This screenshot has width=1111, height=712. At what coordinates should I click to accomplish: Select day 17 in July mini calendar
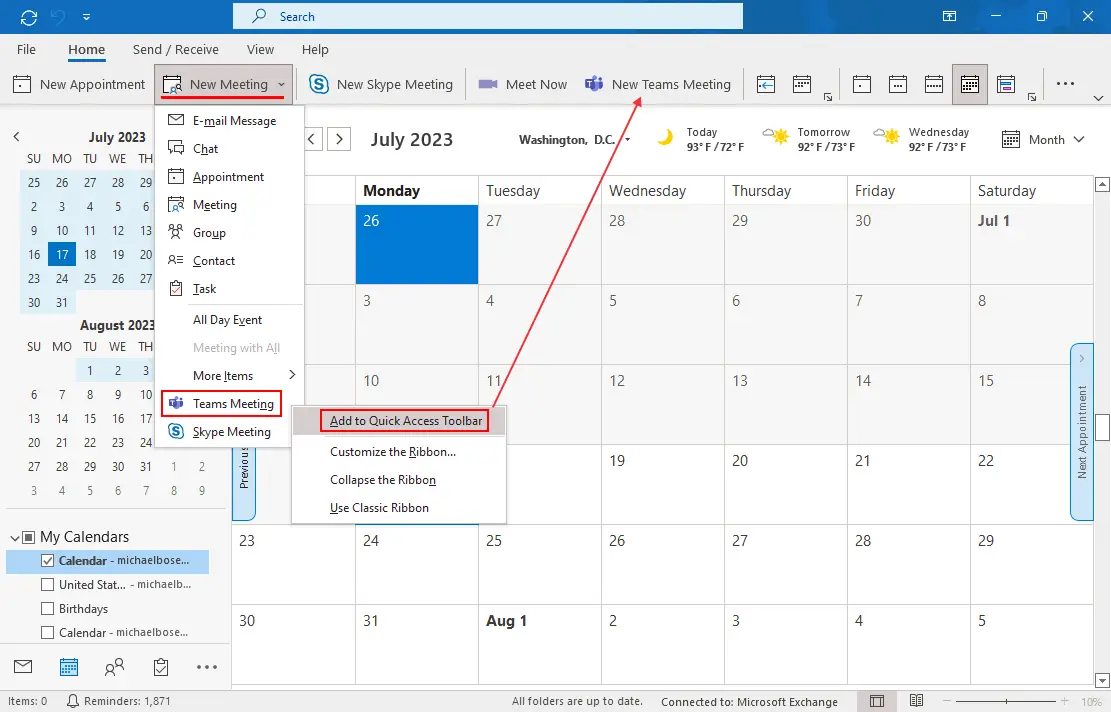(62, 254)
